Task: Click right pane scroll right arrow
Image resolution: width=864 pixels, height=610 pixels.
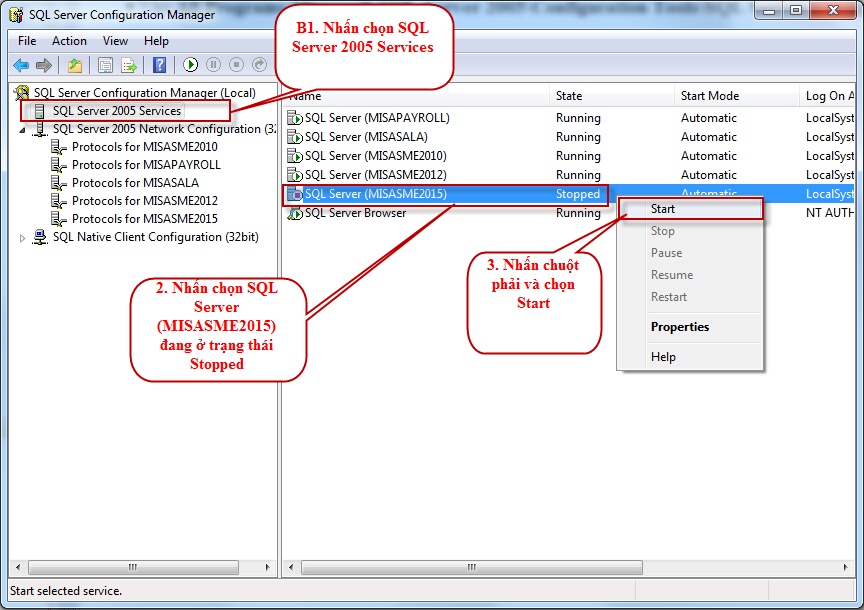Action: pyautogui.click(x=846, y=567)
